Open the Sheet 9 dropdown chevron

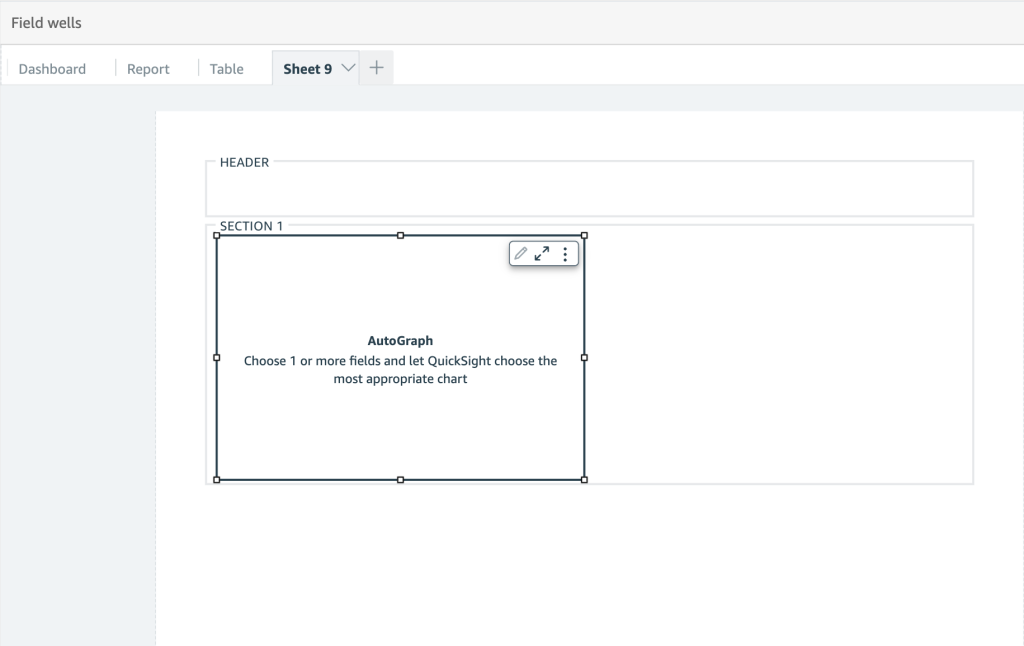[x=347, y=67]
